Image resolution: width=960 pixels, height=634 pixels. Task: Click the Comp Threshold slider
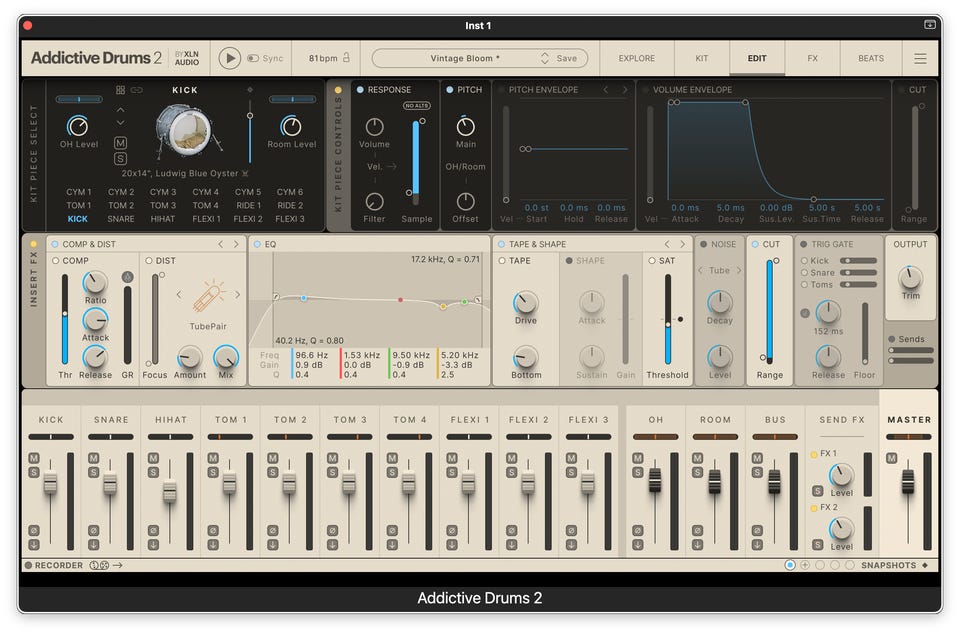click(65, 319)
